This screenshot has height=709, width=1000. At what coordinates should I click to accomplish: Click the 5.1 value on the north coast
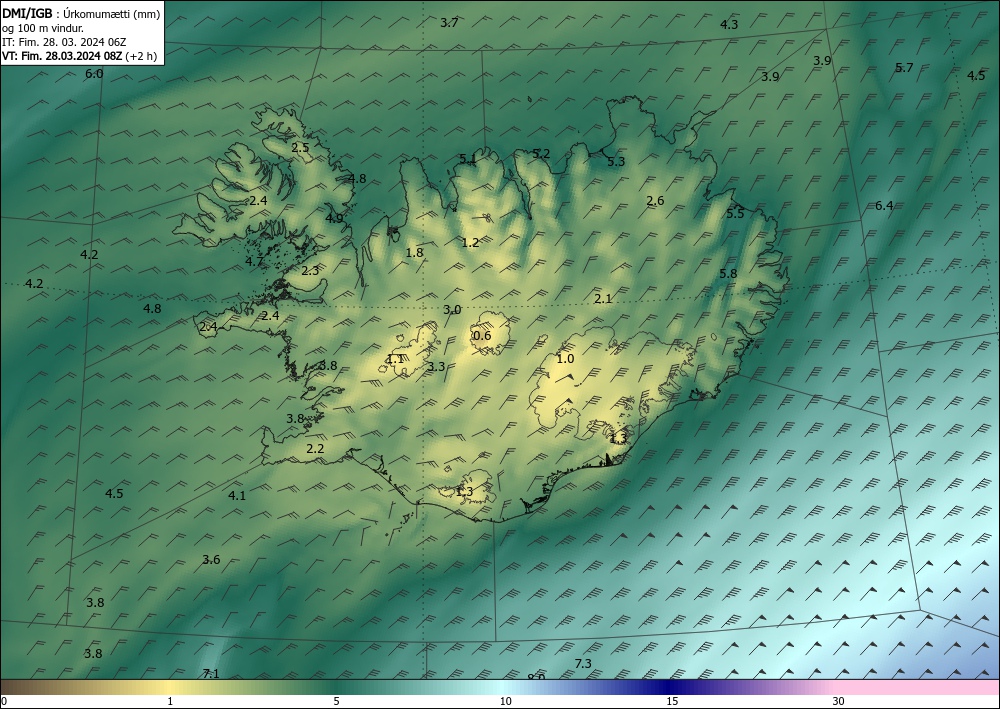click(x=467, y=159)
